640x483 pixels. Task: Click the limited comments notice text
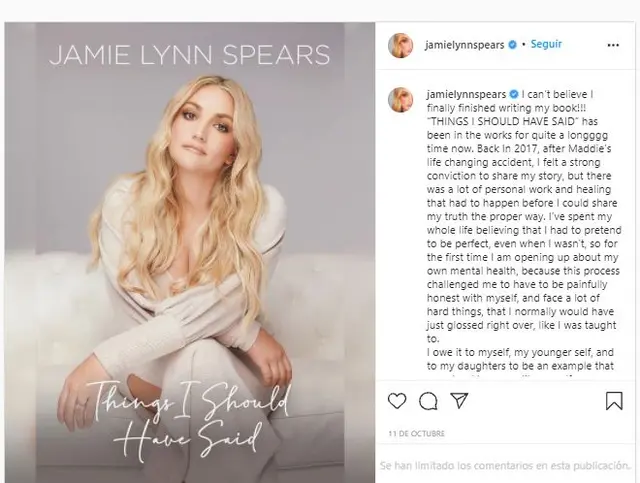[505, 465]
